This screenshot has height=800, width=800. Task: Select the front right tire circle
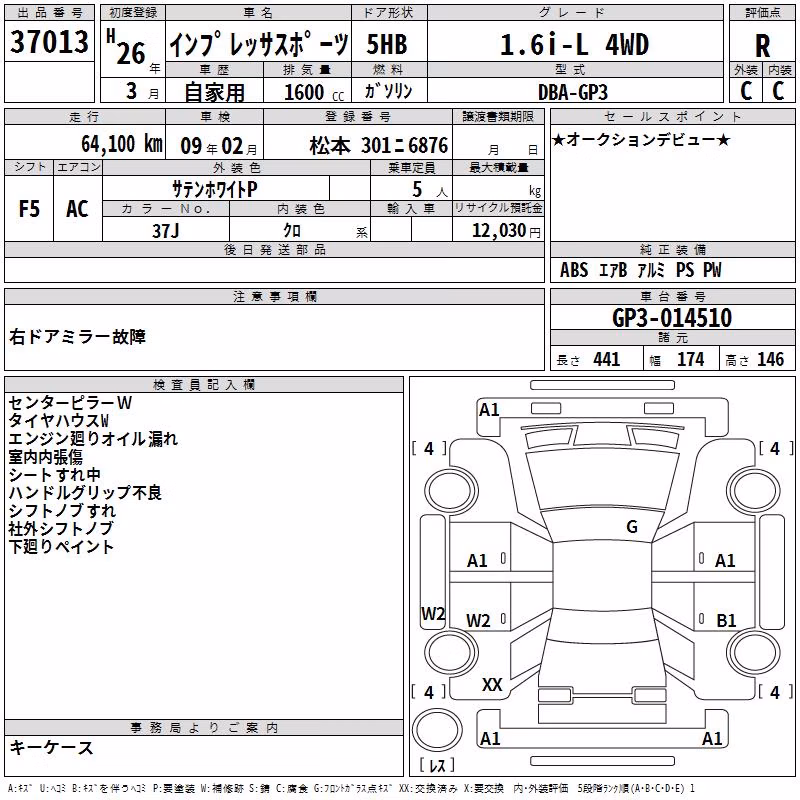pos(753,492)
